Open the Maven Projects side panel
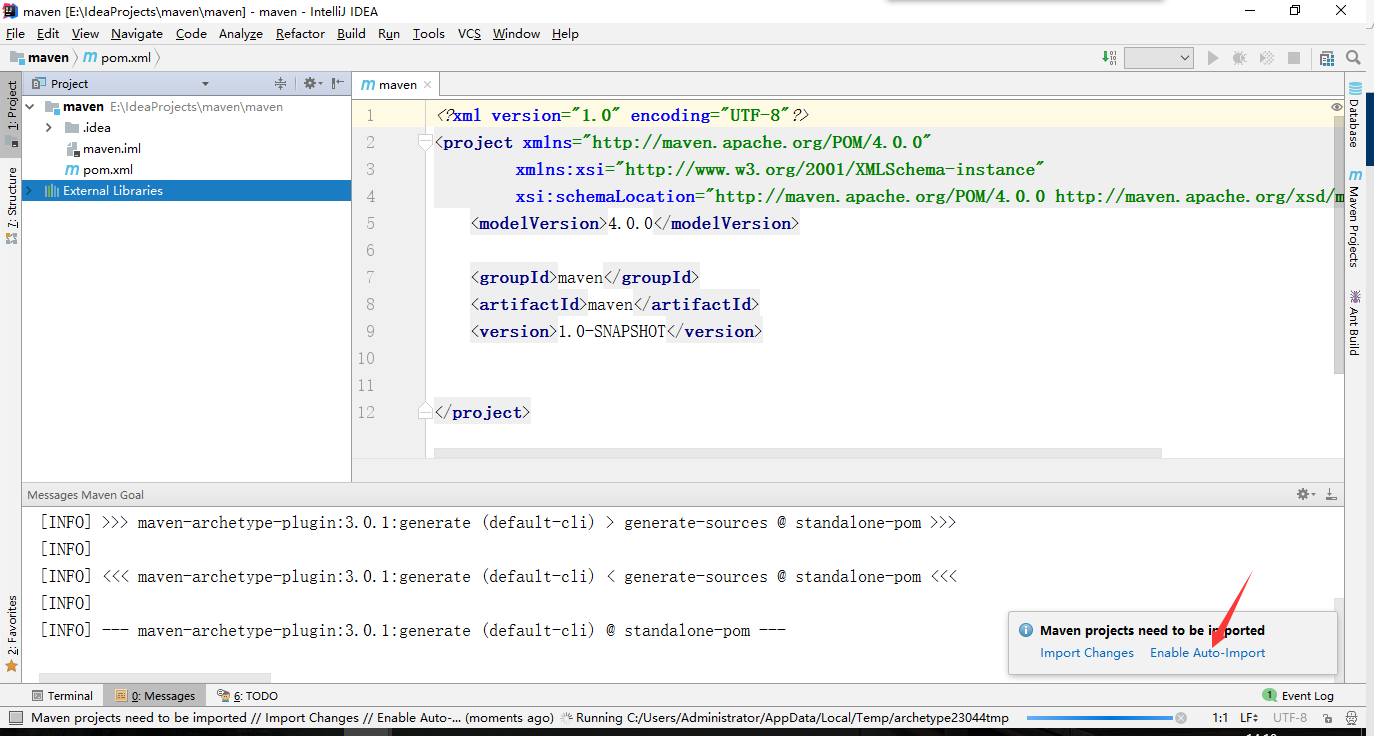This screenshot has height=736, width=1374. 1354,220
